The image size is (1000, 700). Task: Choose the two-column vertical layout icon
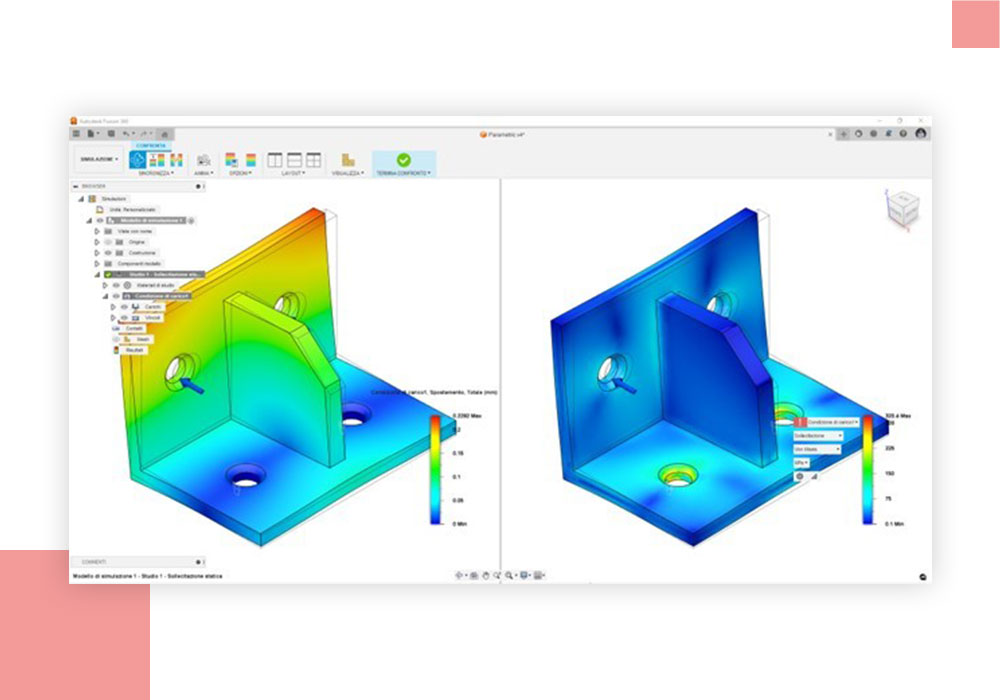coord(274,160)
